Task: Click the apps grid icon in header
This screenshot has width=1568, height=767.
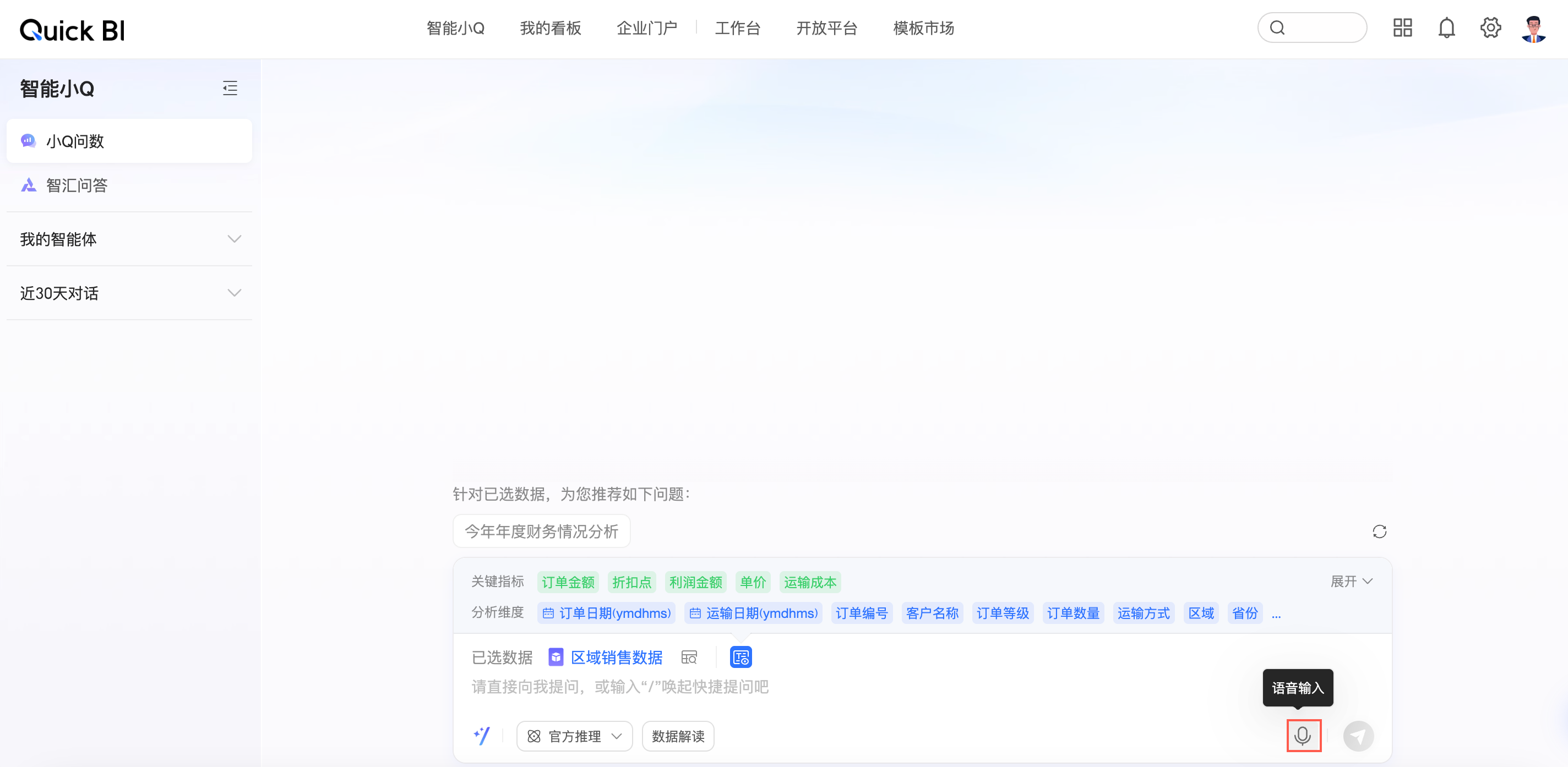Action: 1402,28
